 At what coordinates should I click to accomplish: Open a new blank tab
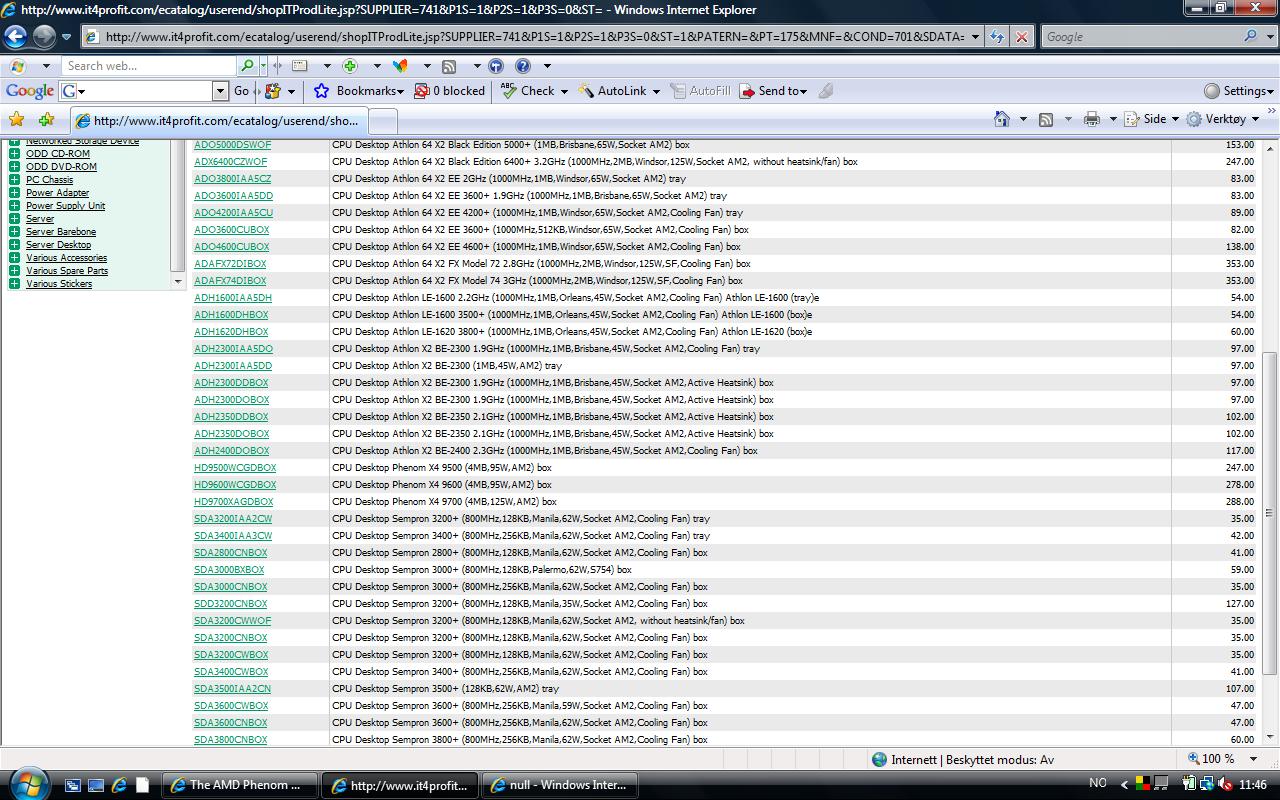coord(382,122)
